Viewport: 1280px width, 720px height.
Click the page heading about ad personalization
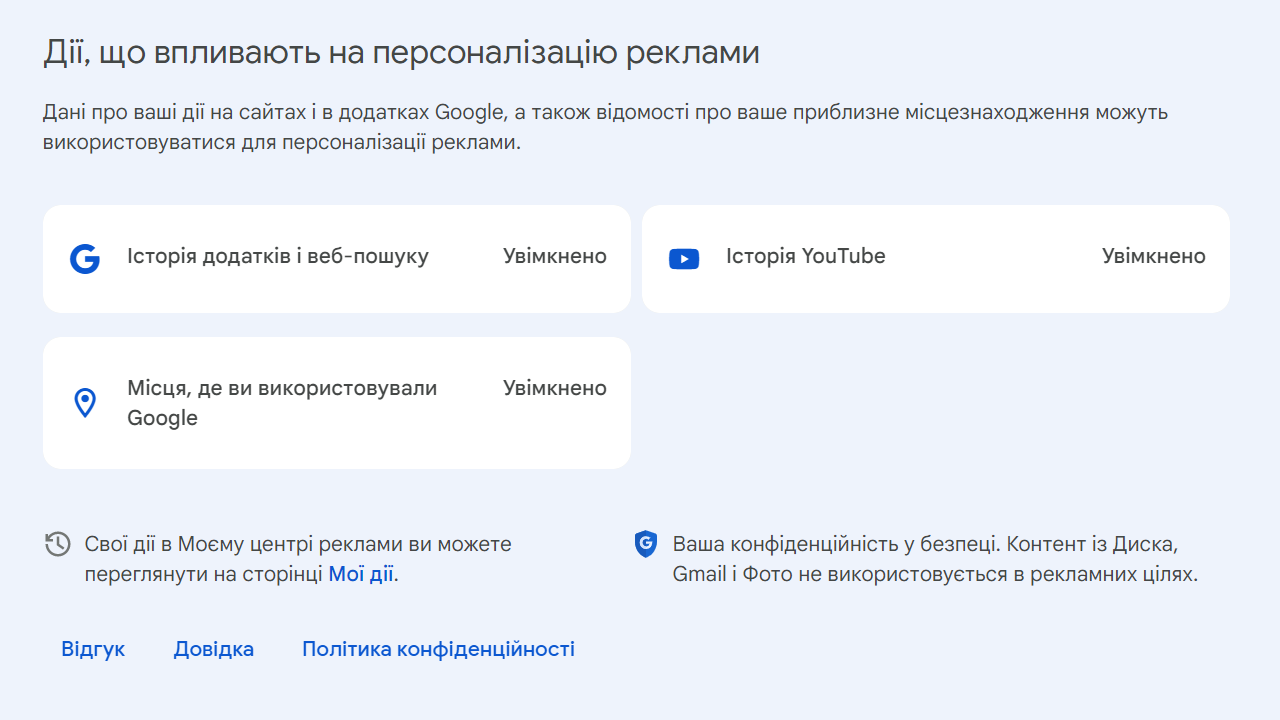[400, 52]
